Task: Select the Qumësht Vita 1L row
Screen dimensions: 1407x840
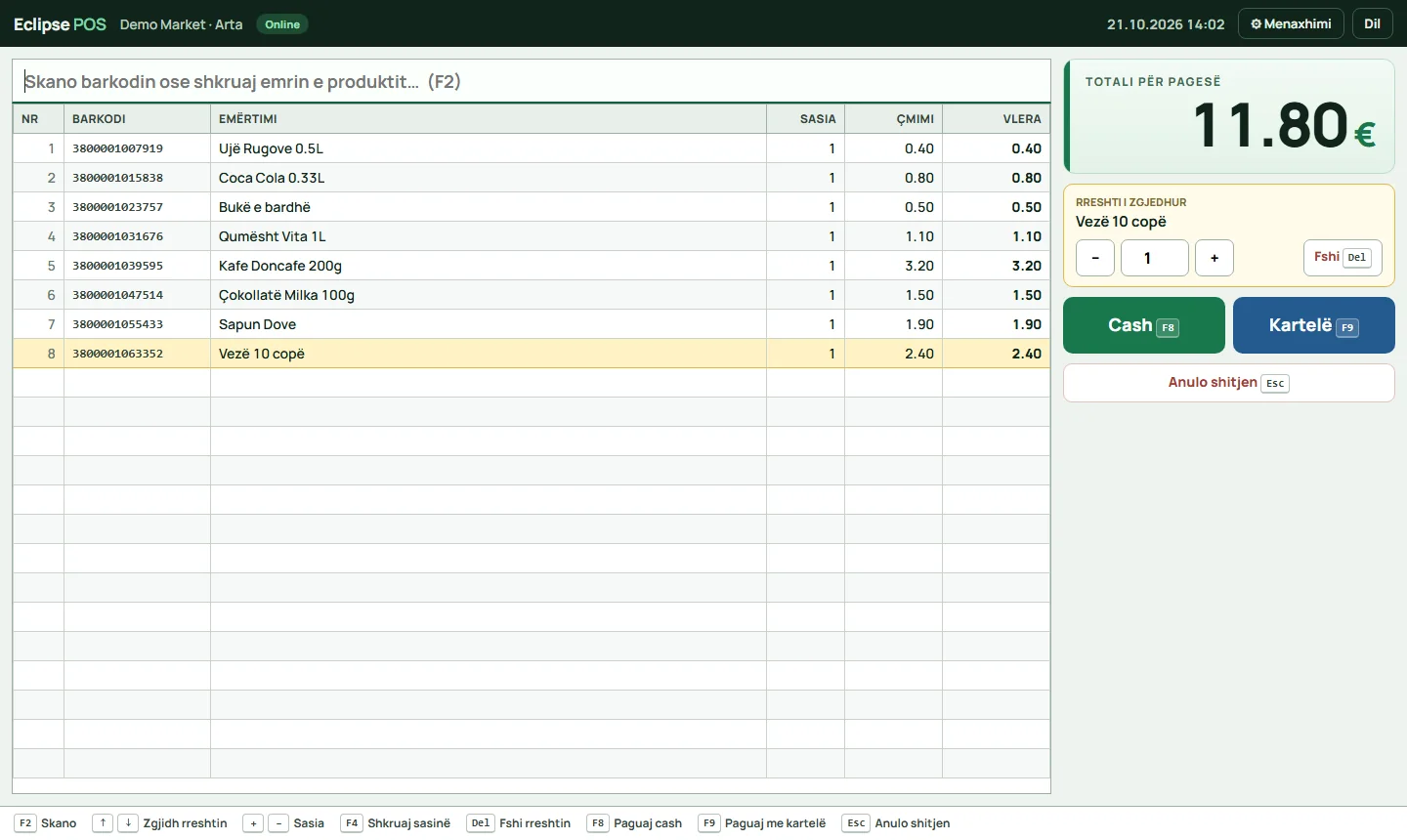Action: 532,236
